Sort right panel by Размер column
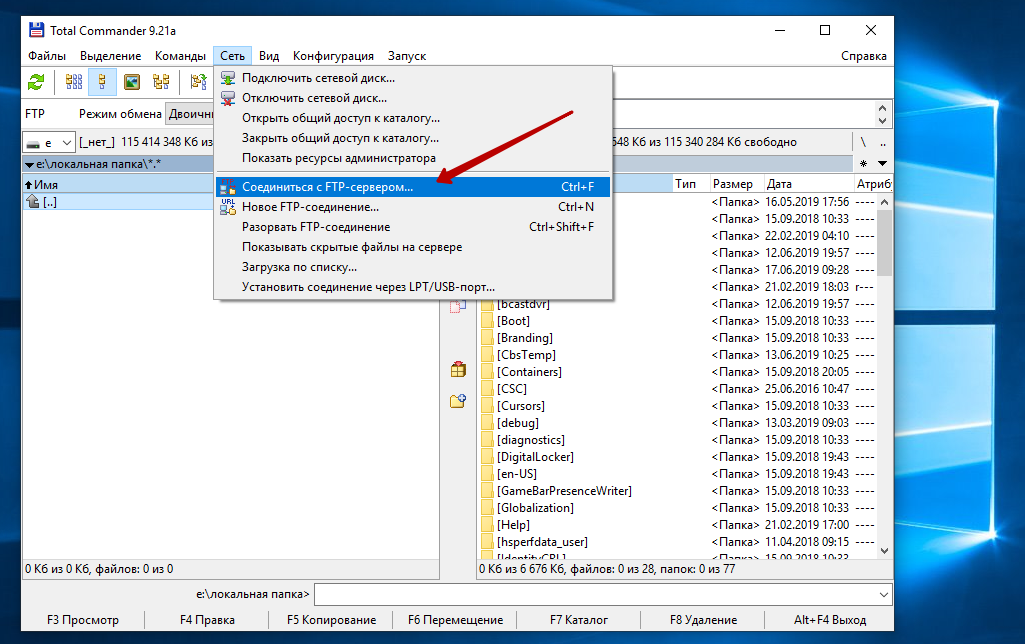The height and width of the screenshot is (644, 1025). tap(736, 184)
